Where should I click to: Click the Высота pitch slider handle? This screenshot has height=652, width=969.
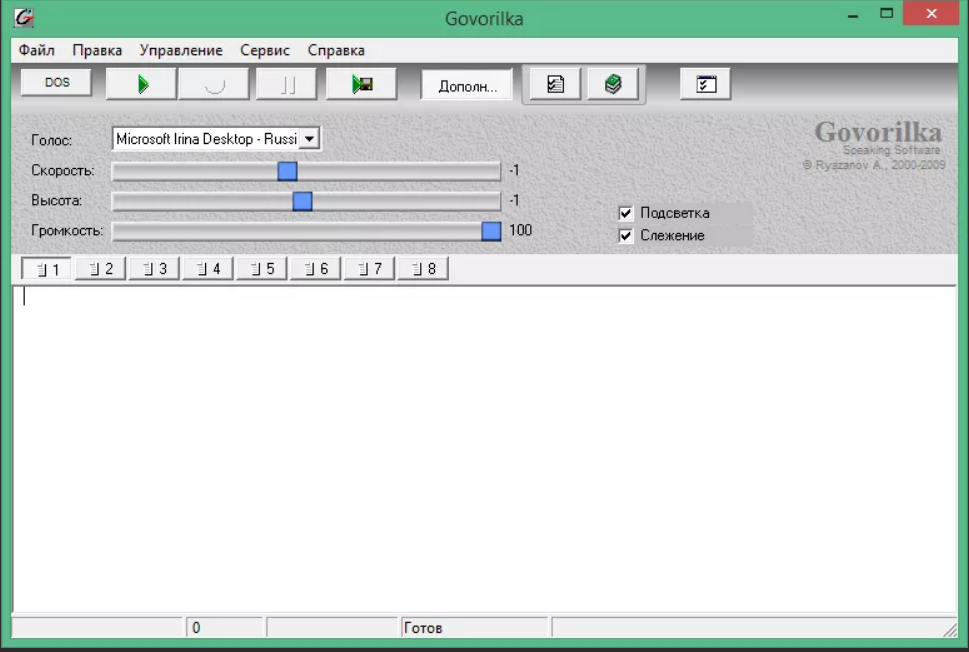coord(302,201)
